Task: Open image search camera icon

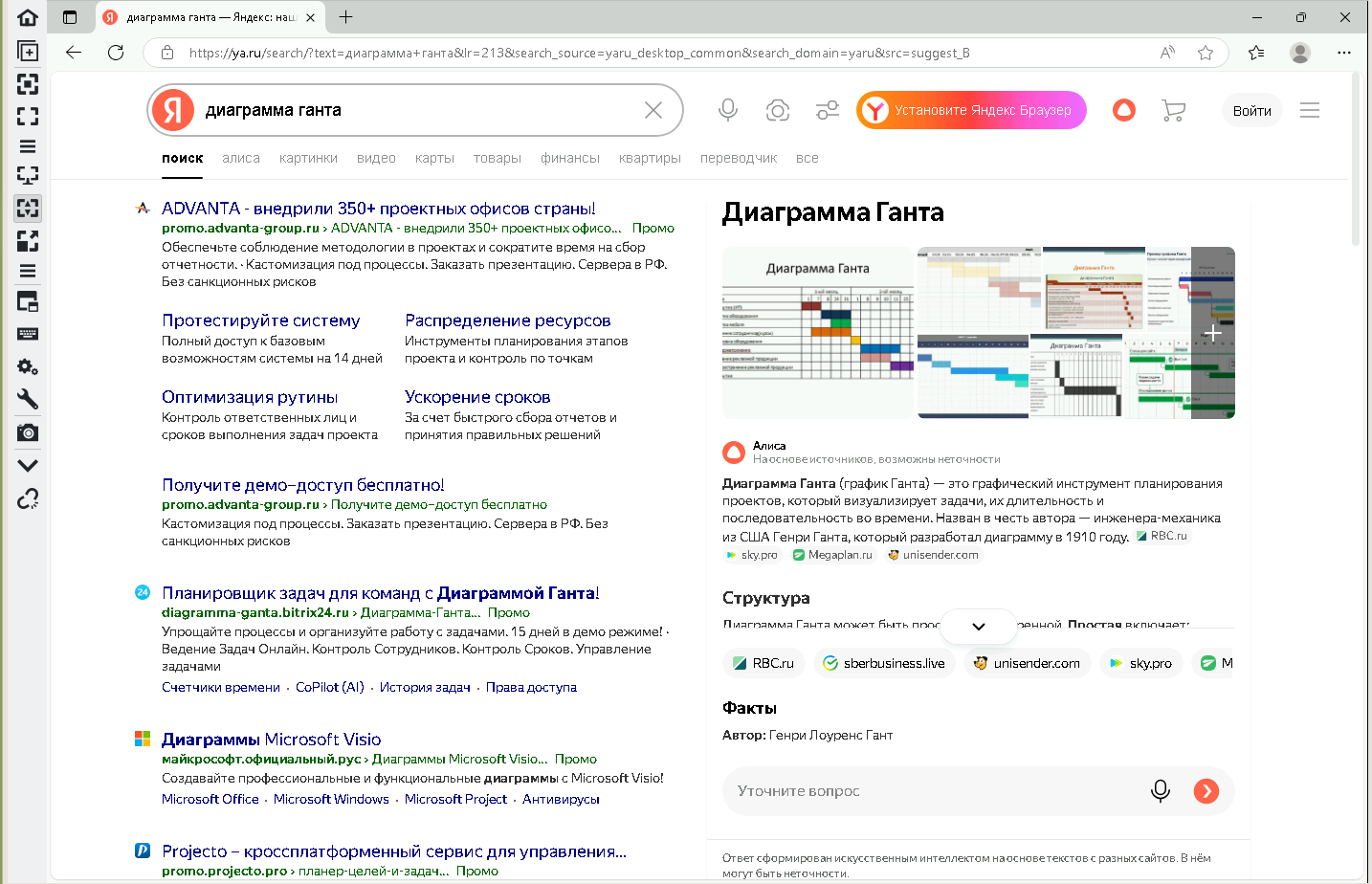Action: (778, 110)
